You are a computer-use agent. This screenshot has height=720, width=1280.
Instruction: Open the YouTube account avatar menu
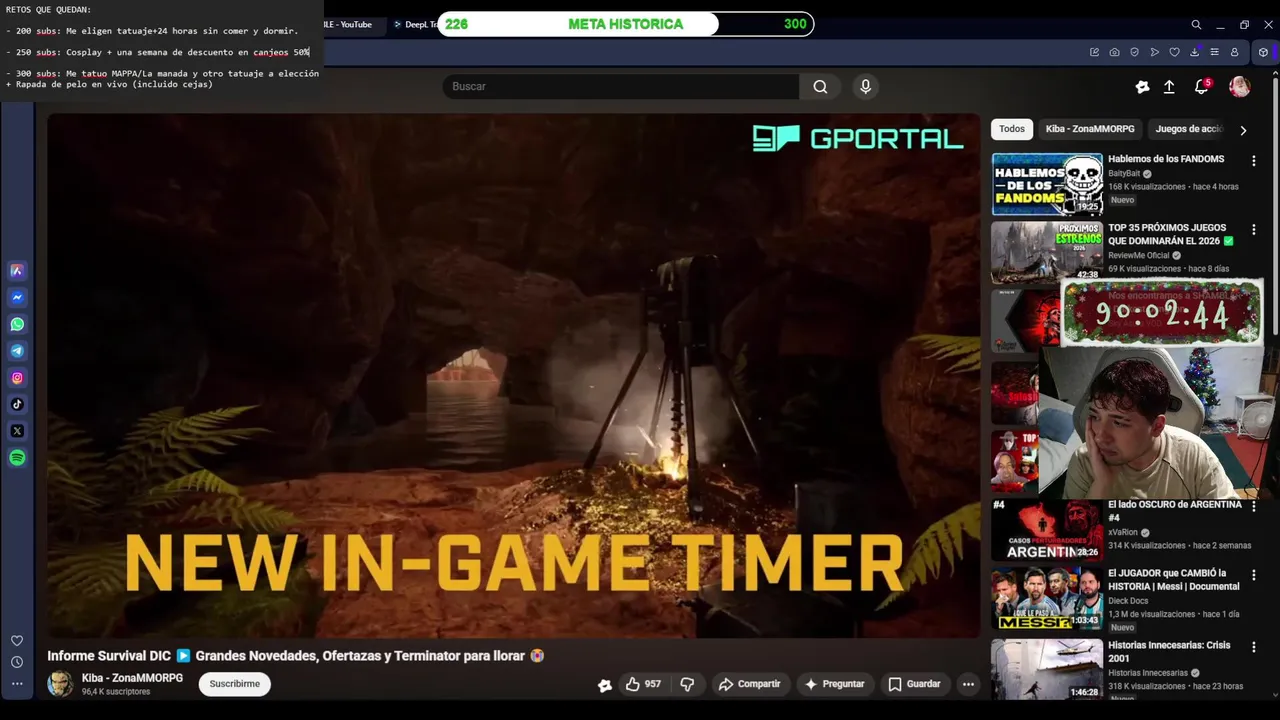coord(1239,87)
